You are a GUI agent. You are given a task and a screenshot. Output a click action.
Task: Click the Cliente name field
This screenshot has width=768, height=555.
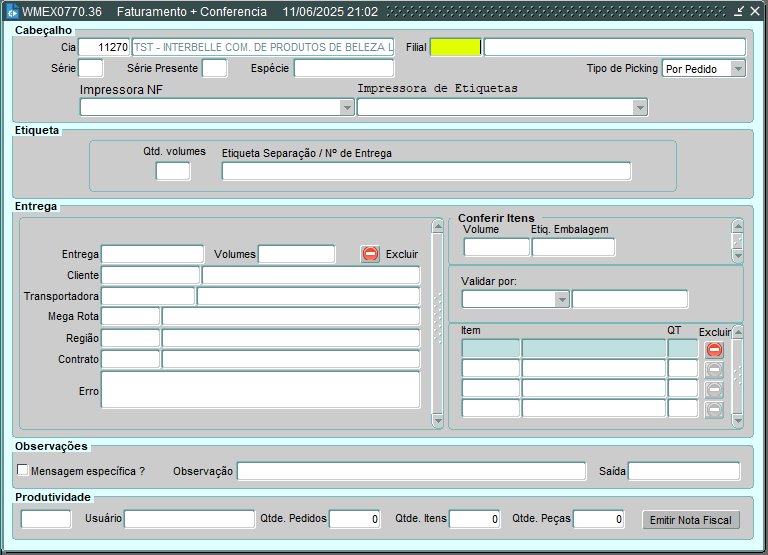(x=311, y=275)
